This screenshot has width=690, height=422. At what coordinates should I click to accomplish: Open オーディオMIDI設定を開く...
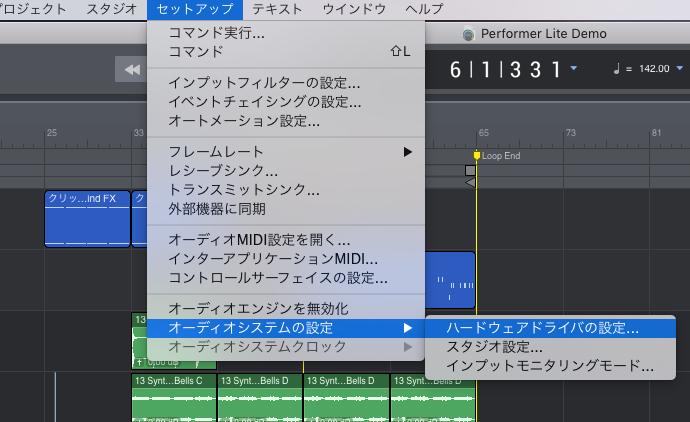pos(286,240)
